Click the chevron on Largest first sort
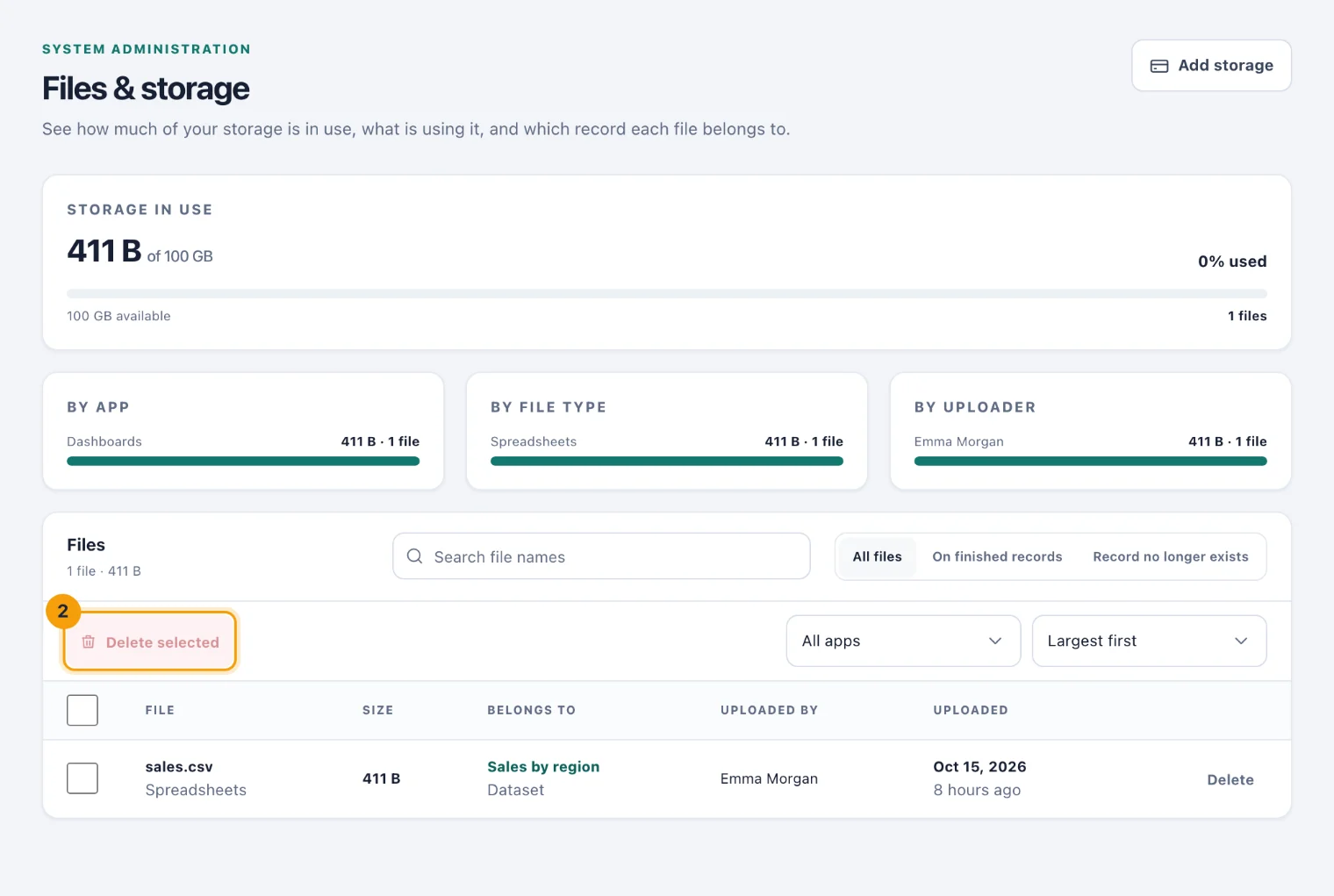 click(x=1241, y=641)
